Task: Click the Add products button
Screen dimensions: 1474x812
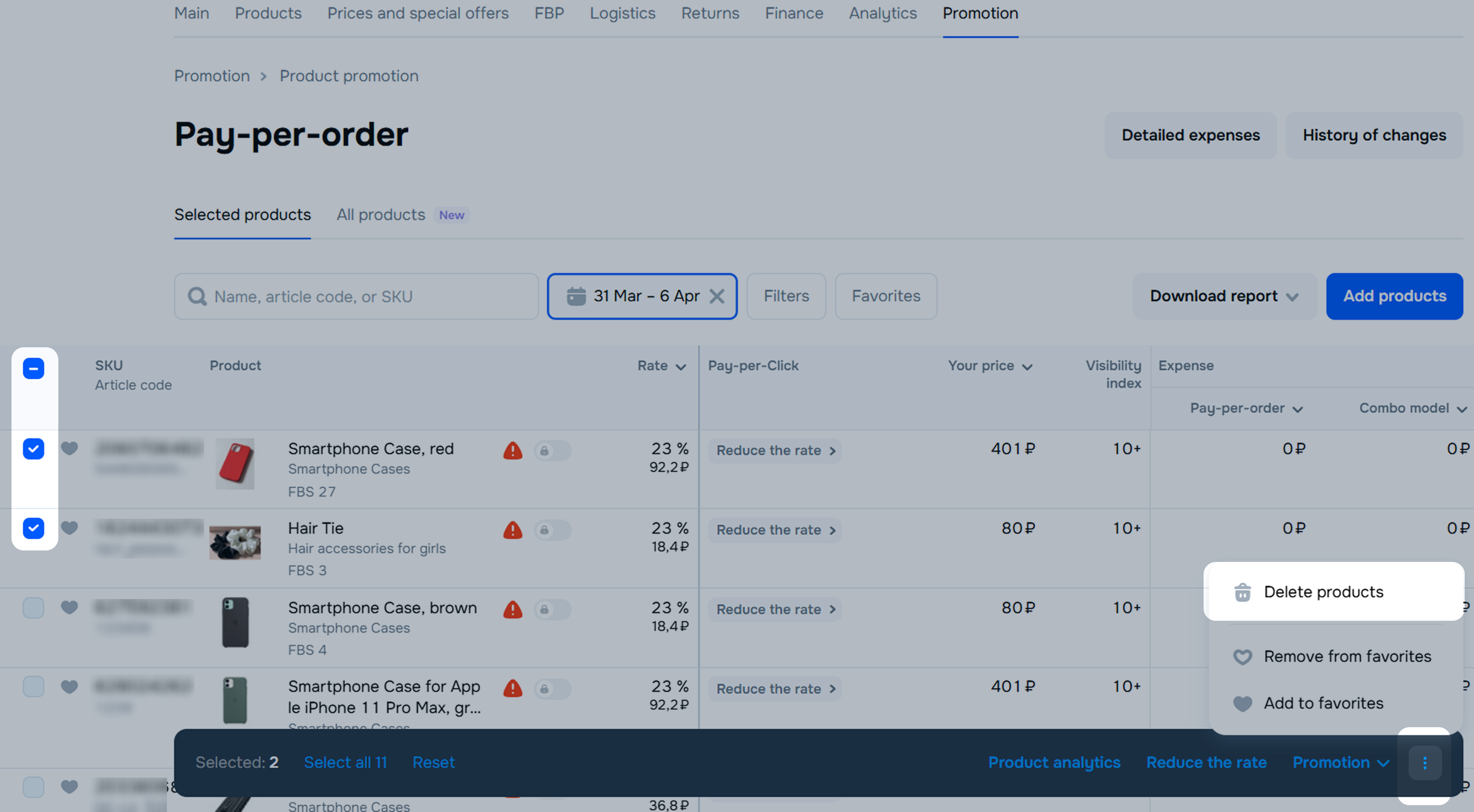Action: (1394, 296)
